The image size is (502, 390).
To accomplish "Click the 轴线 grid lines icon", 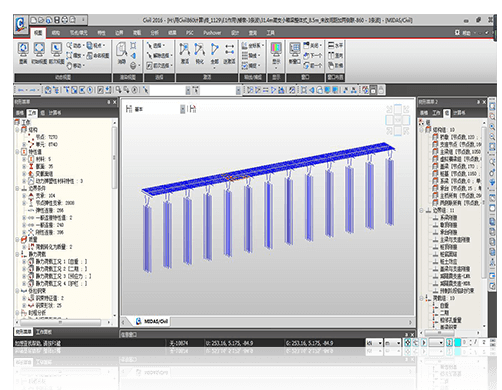I will (x=245, y=55).
